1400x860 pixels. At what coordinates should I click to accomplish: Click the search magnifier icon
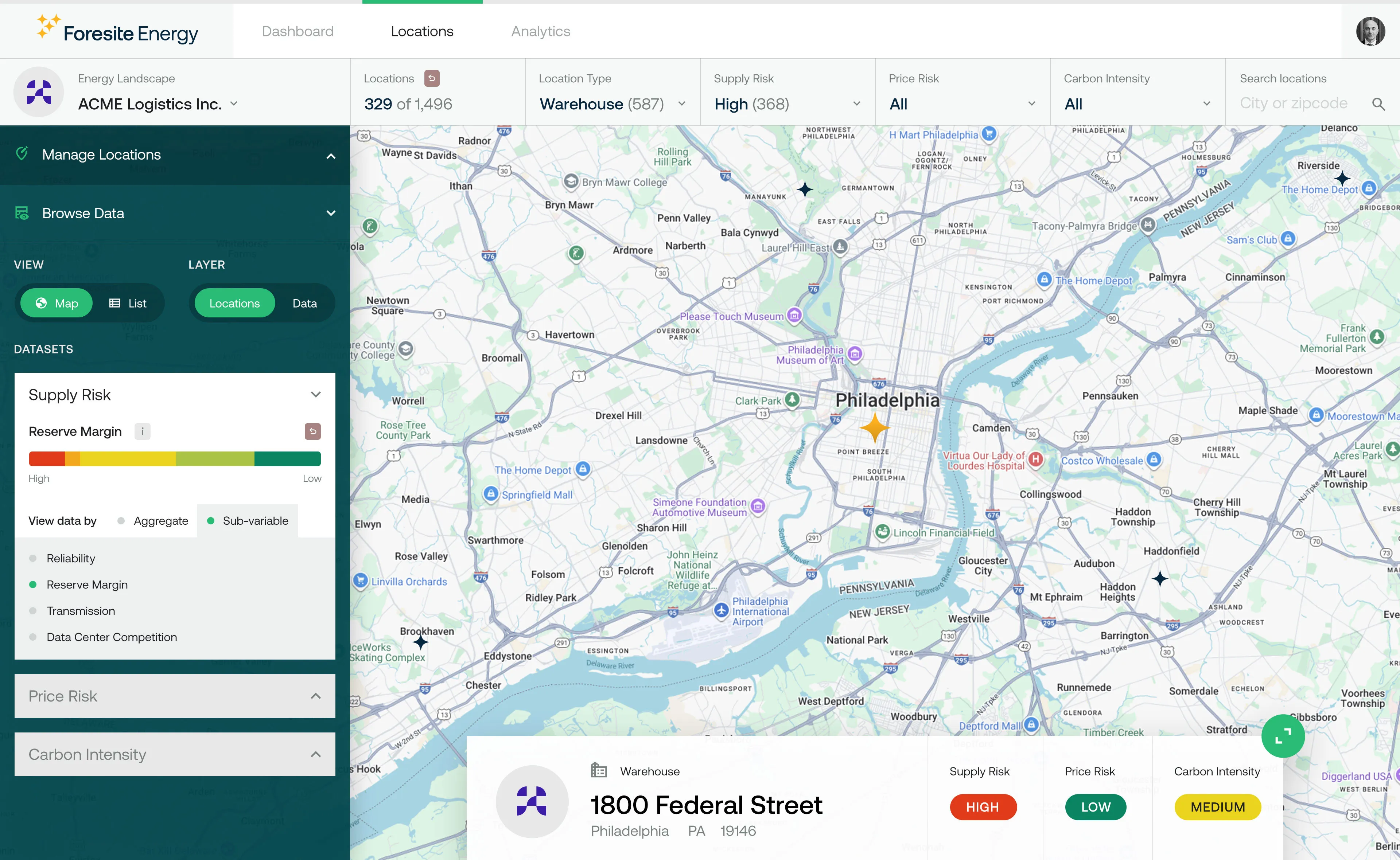[x=1378, y=104]
